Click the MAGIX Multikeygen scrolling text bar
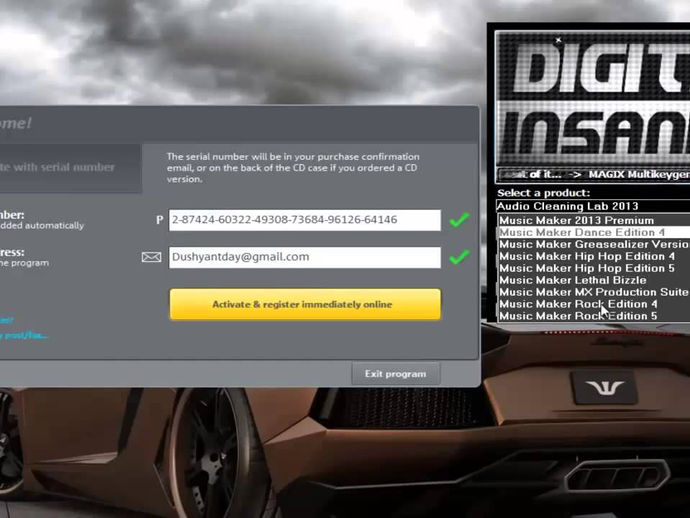This screenshot has height=518, width=690. tap(594, 175)
